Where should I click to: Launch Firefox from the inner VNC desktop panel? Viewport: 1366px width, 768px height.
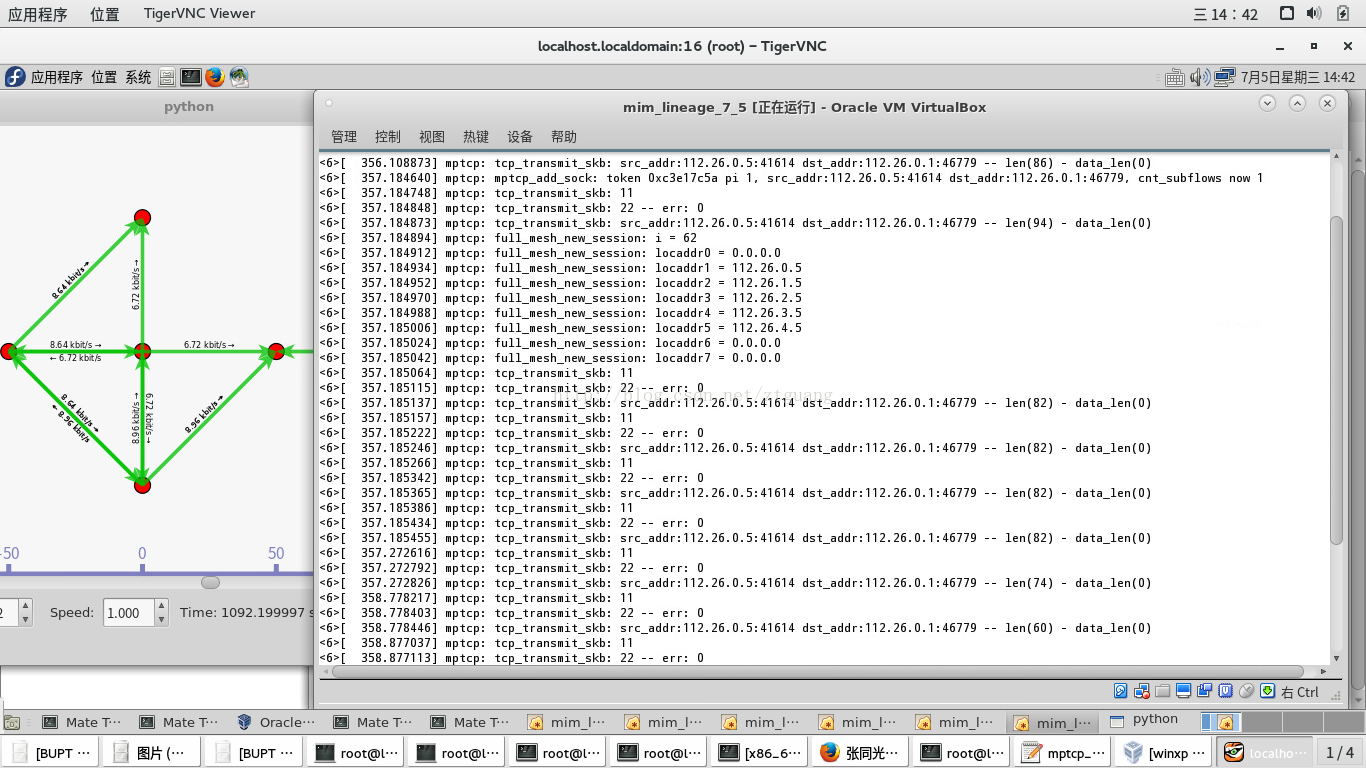tap(215, 77)
